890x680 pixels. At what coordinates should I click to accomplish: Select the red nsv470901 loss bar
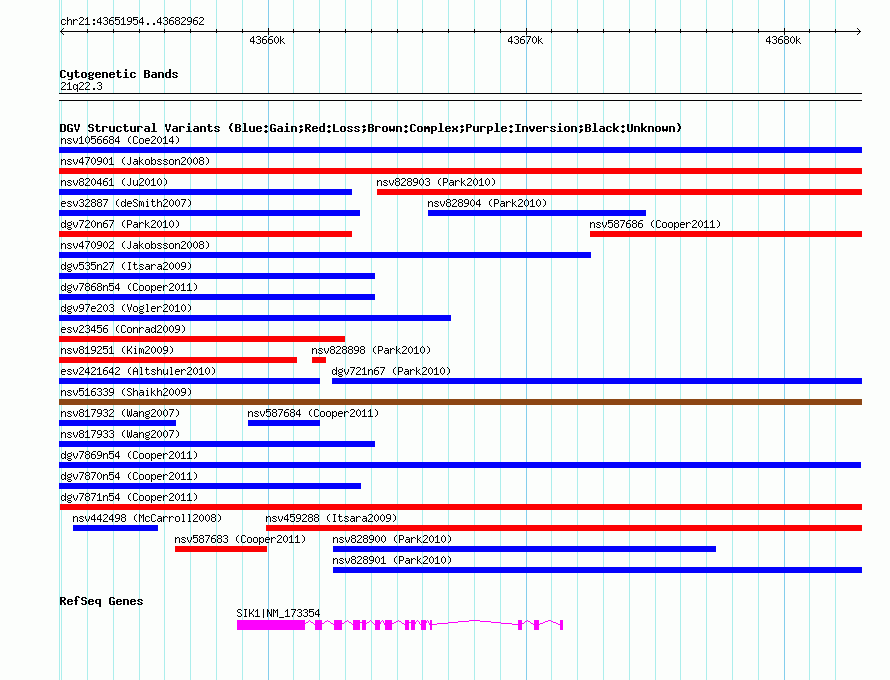(460, 171)
